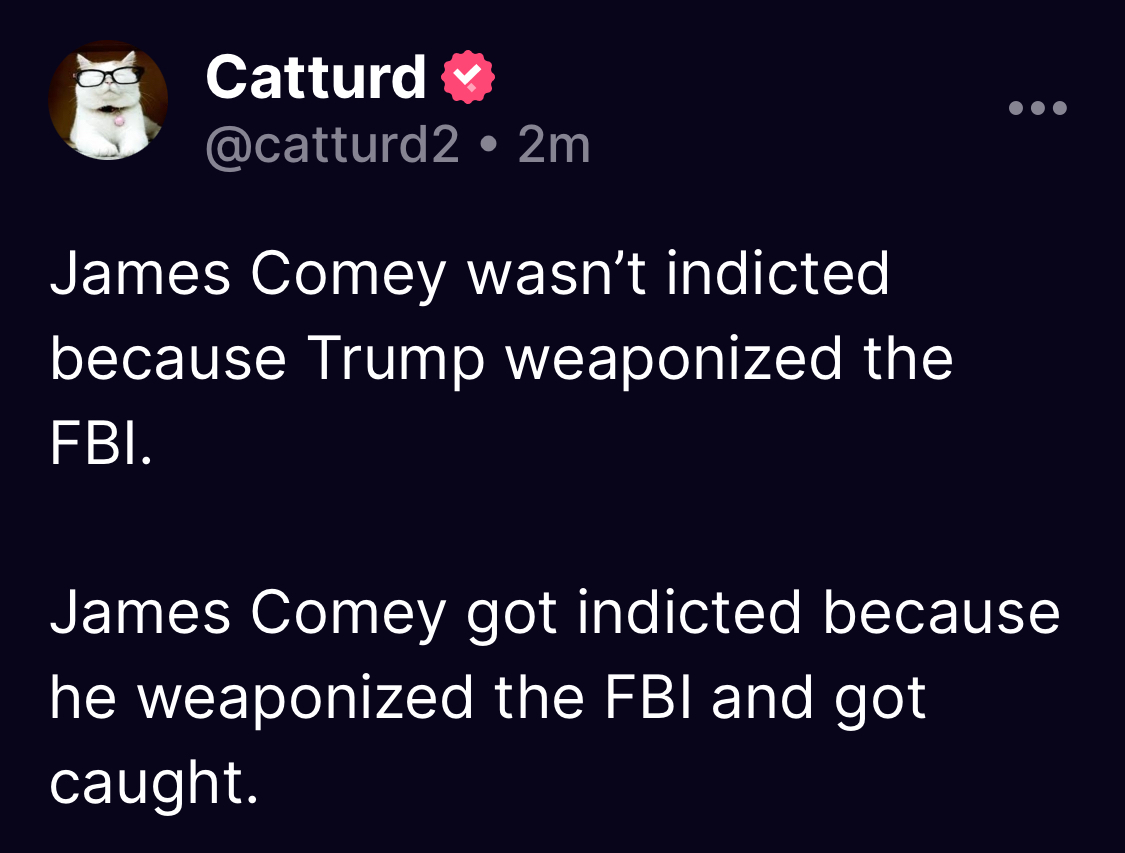1125x853 pixels.
Task: Open the three-dot more options menu
Action: click(x=1038, y=108)
